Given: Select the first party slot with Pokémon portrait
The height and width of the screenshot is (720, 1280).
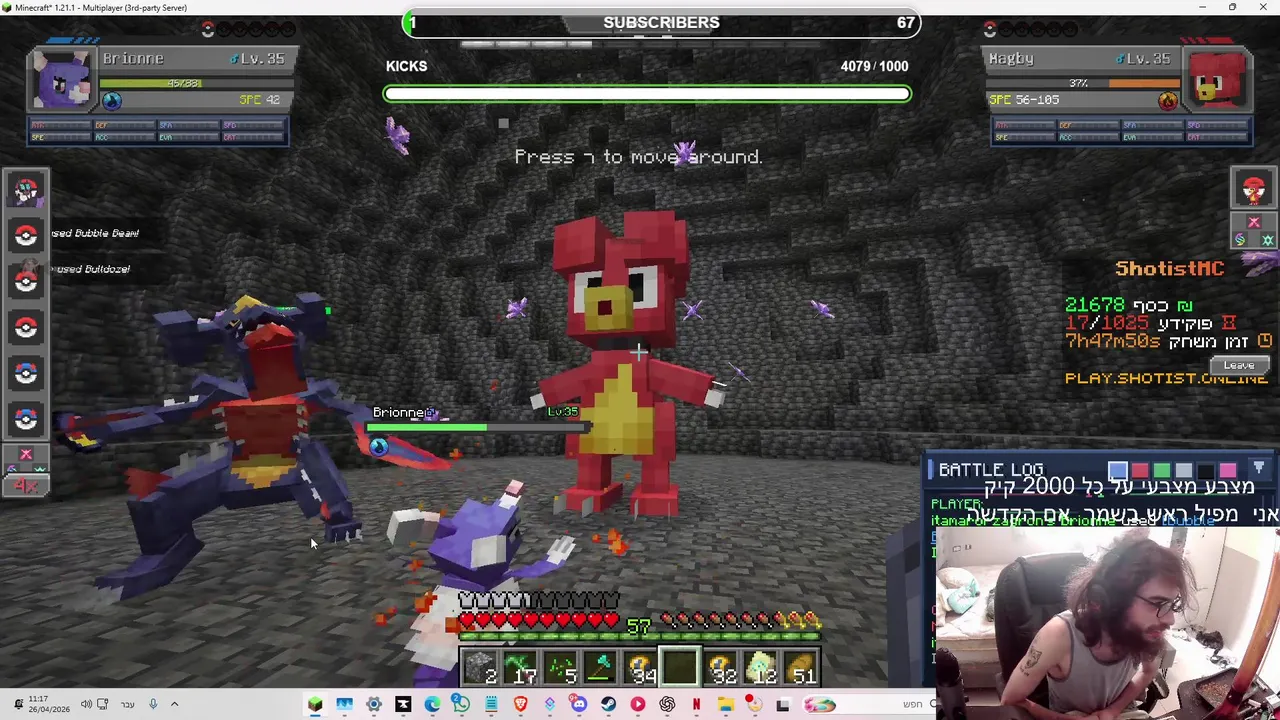Looking at the screenshot, I should [26, 189].
